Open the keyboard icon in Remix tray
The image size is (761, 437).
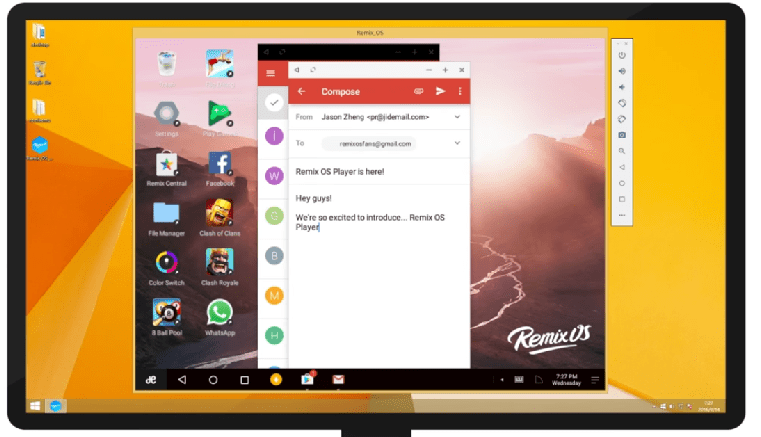click(519, 380)
